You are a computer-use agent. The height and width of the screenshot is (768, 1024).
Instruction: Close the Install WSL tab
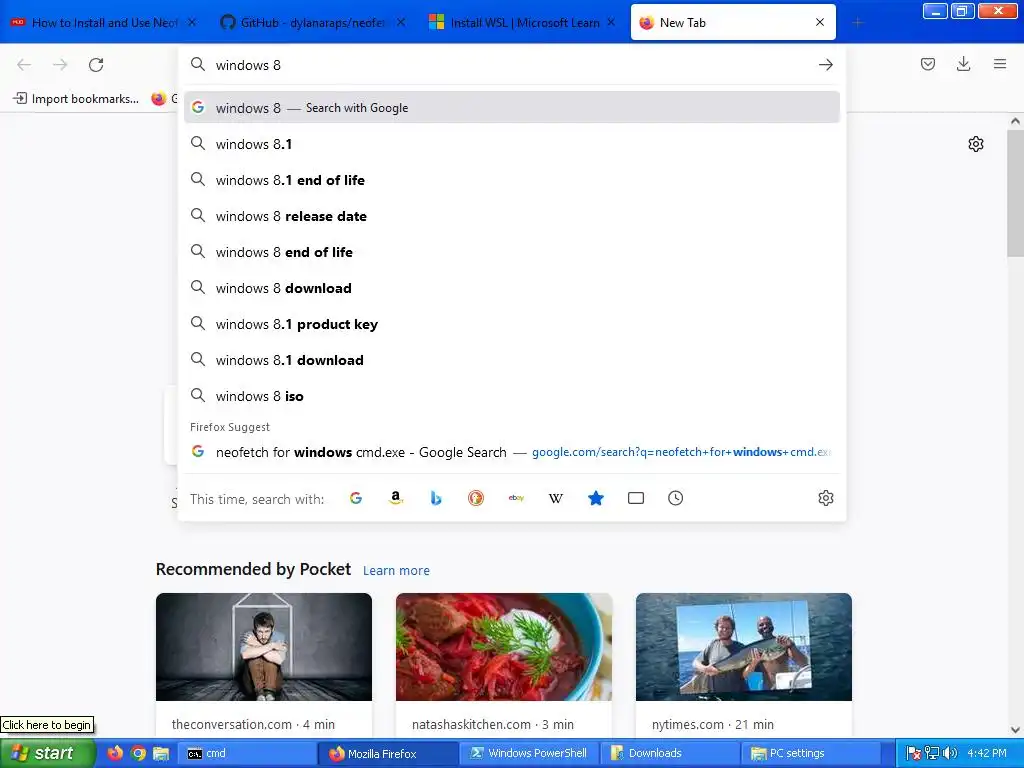click(611, 22)
